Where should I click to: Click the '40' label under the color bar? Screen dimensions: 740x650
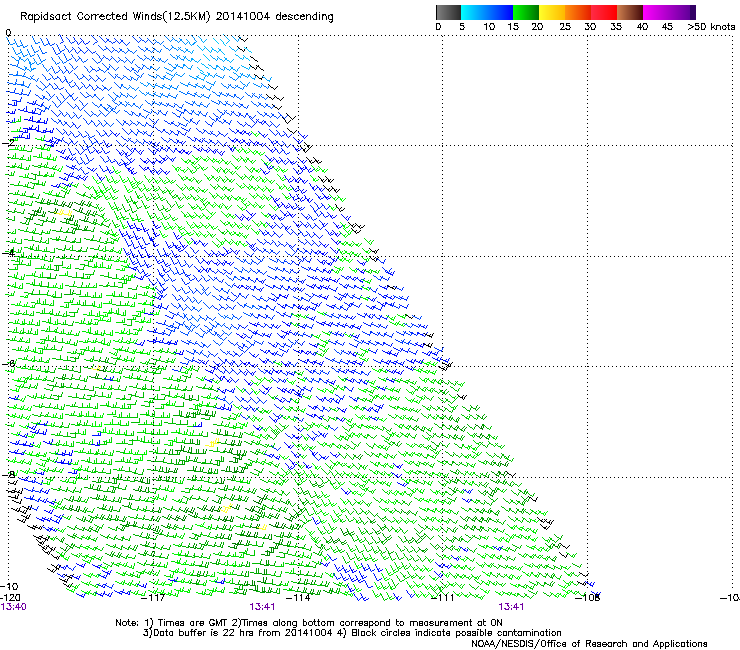642,26
